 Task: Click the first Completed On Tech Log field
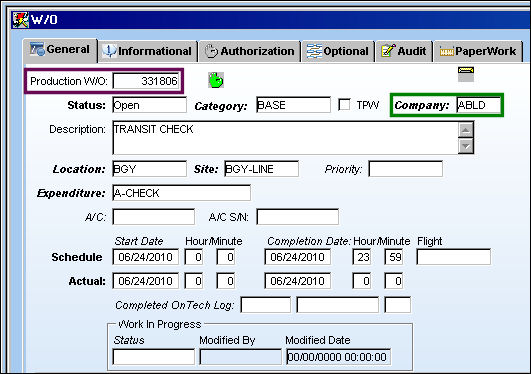(266, 305)
